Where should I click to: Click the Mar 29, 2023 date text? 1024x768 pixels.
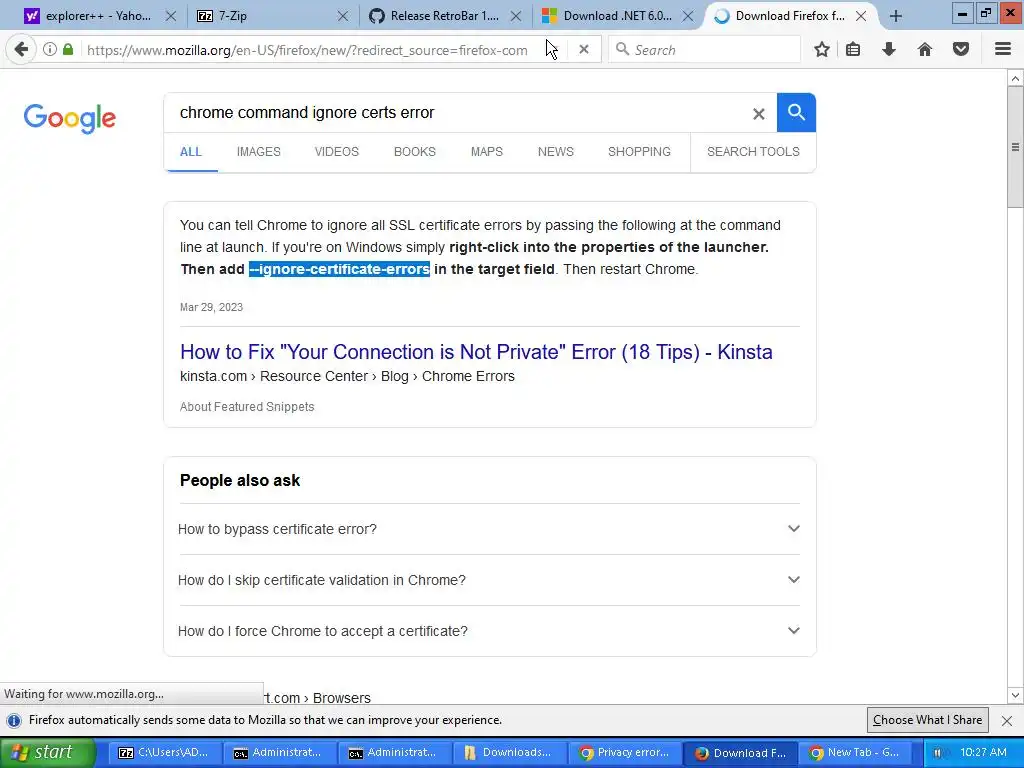(211, 307)
